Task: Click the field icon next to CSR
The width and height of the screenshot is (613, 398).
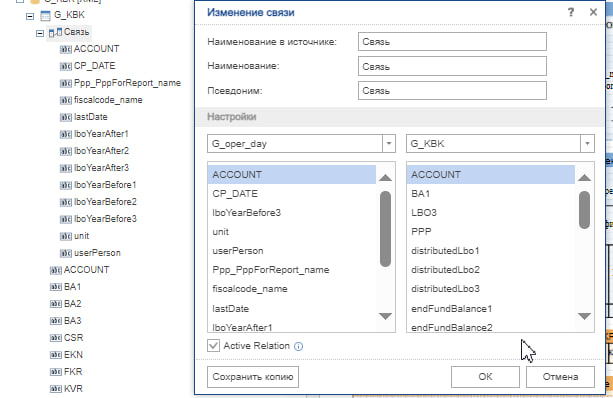Action: [x=56, y=338]
